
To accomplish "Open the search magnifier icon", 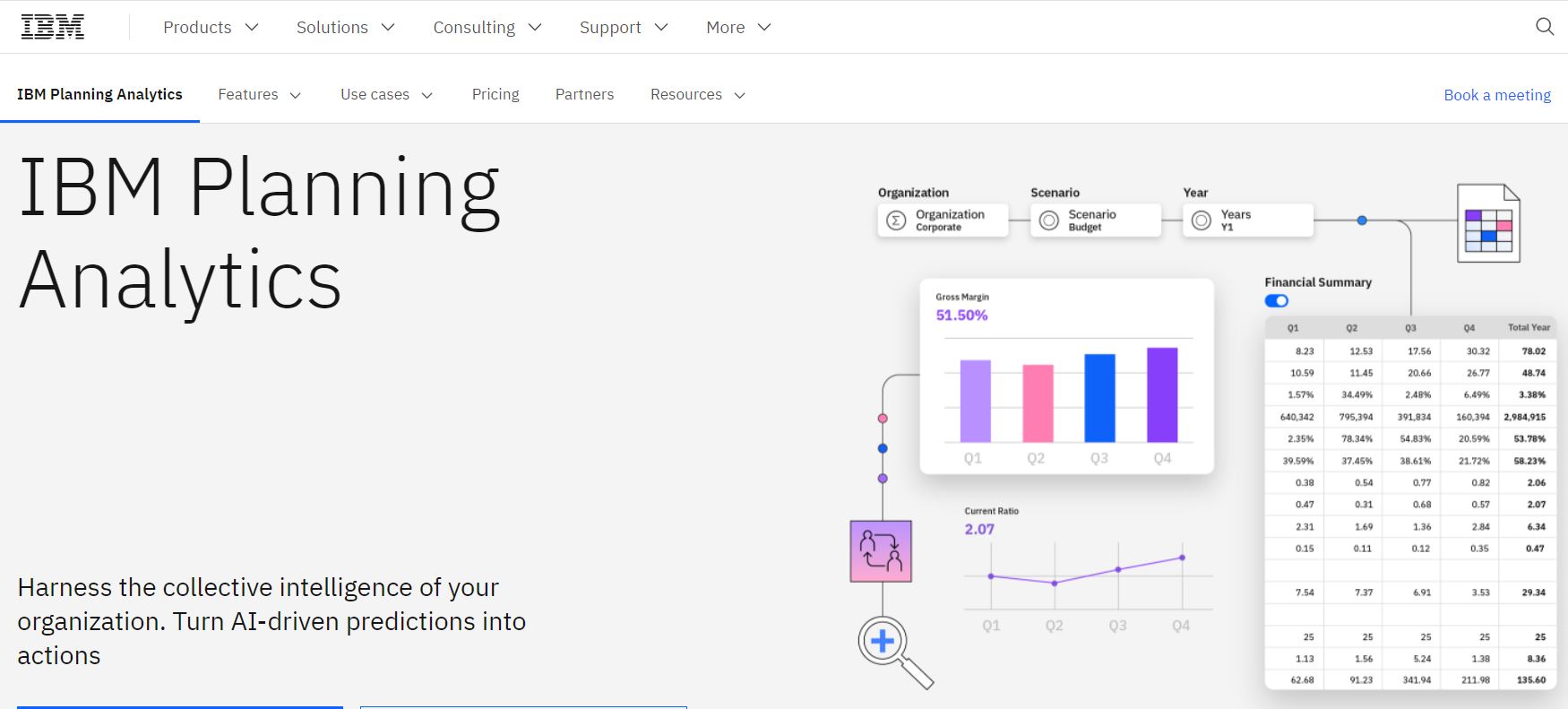I will click(1544, 27).
